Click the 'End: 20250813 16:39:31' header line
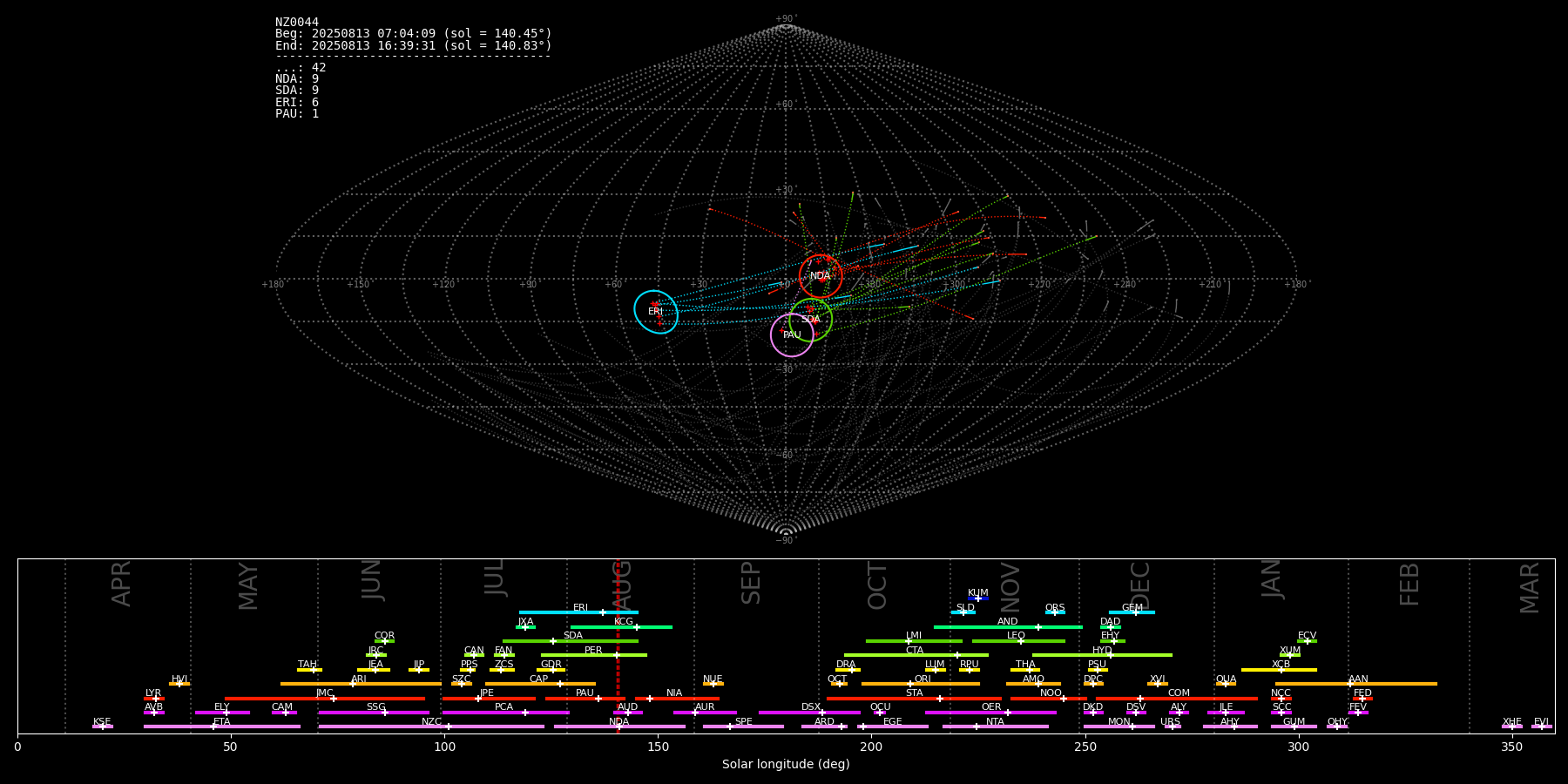 (414, 45)
